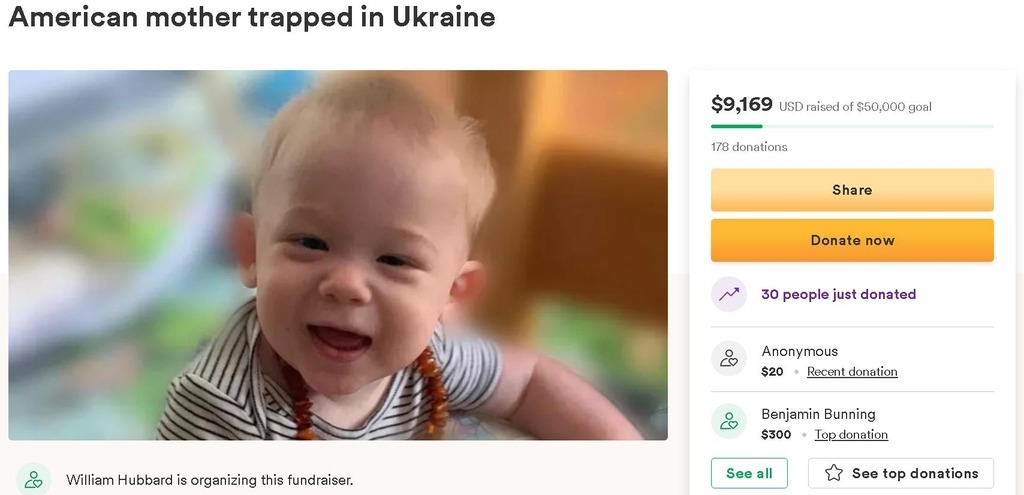Click the star icon for top donations
Viewport: 1024px width, 495px height.
tap(834, 473)
